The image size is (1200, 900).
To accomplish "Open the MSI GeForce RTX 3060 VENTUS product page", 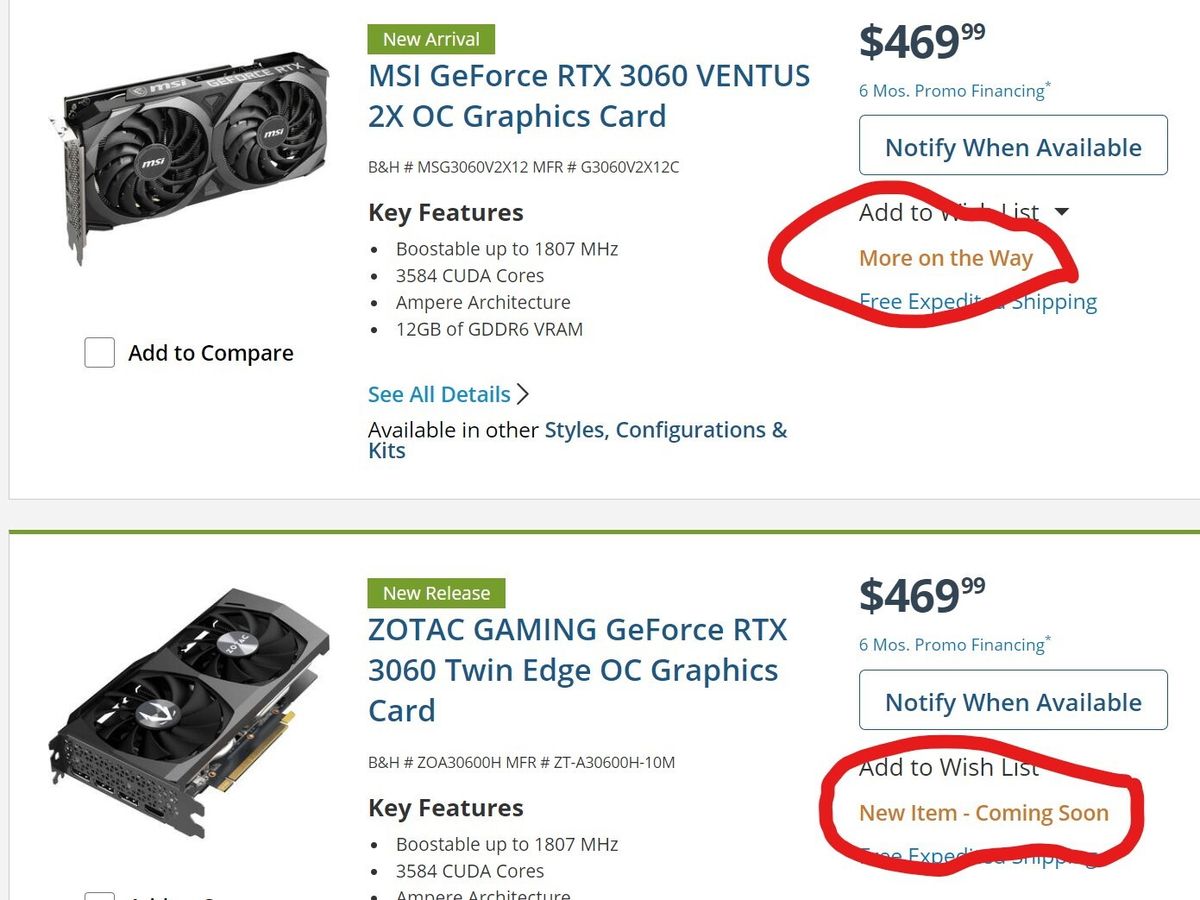I will click(x=590, y=95).
